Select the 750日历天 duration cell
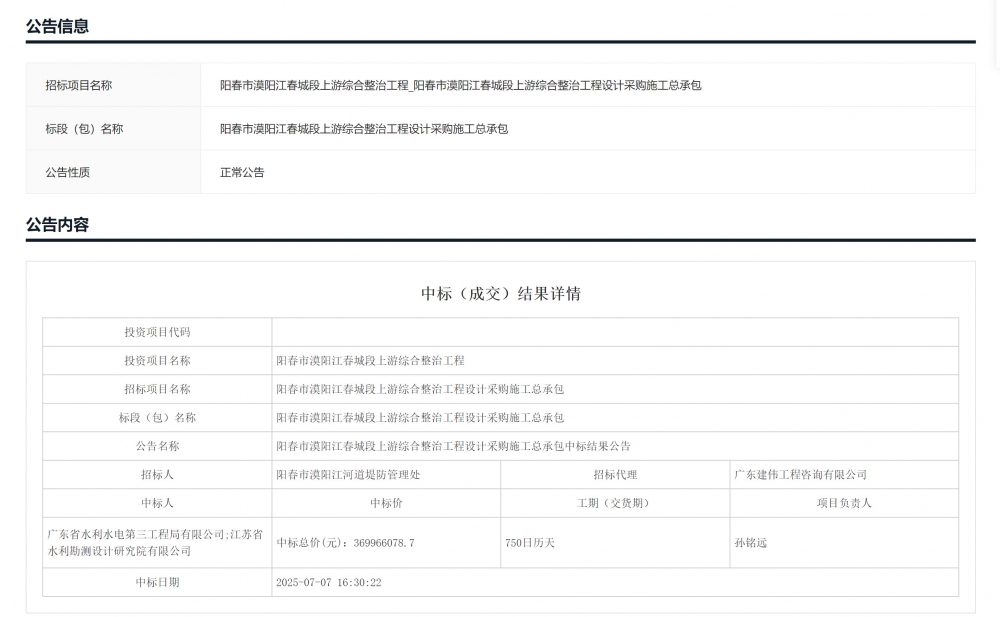This screenshot has height=617, width=1000. (x=615, y=542)
